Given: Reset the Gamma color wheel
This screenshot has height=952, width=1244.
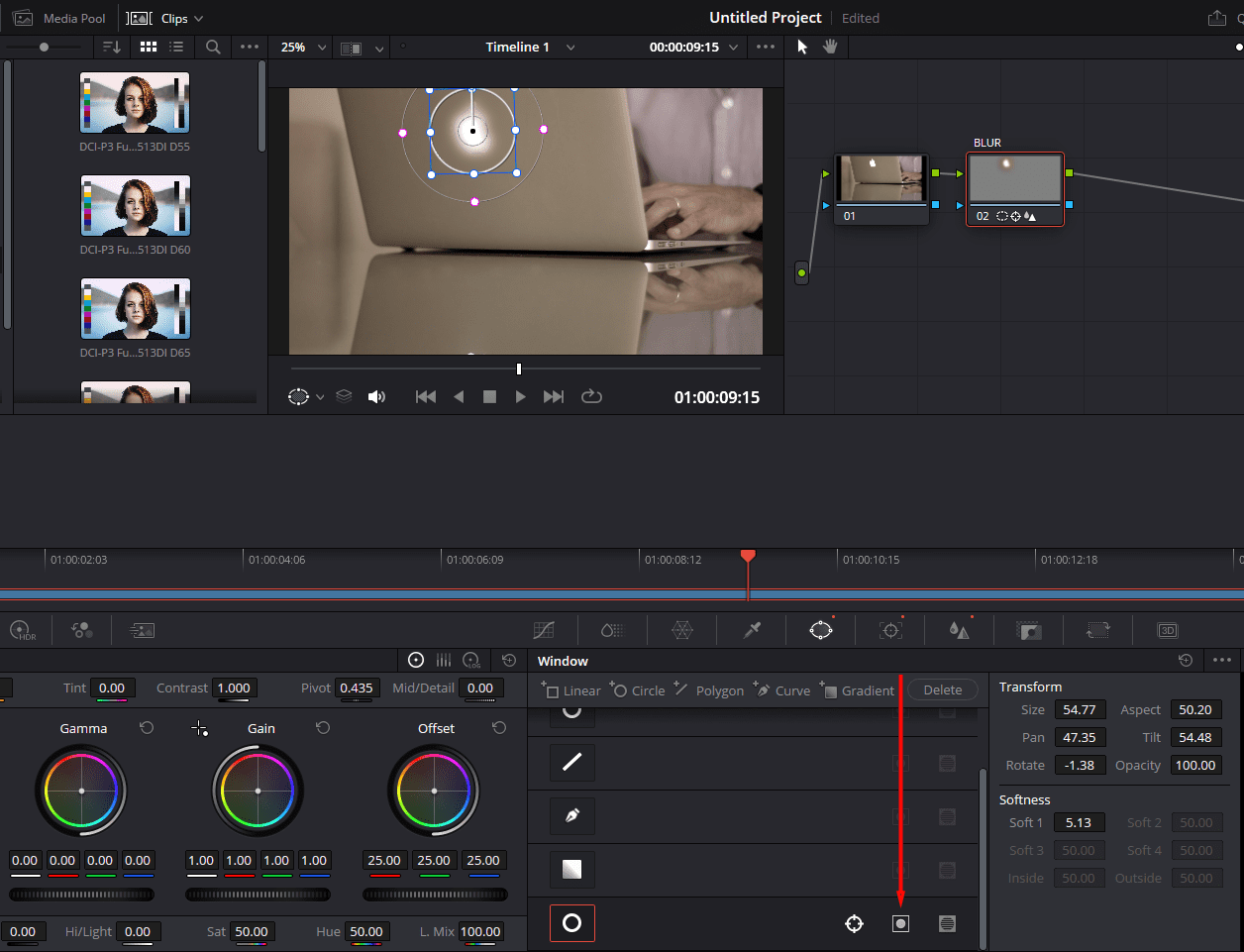Looking at the screenshot, I should (x=147, y=728).
